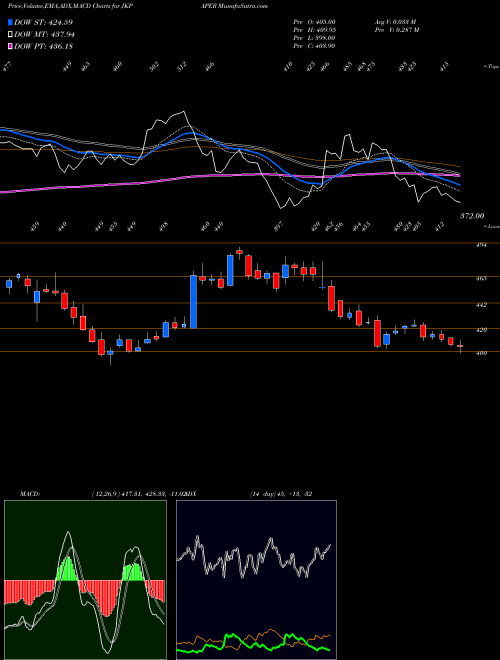This screenshot has width=500, height=660.
Task: Click the '372.00' price label
Action: (x=472, y=216)
